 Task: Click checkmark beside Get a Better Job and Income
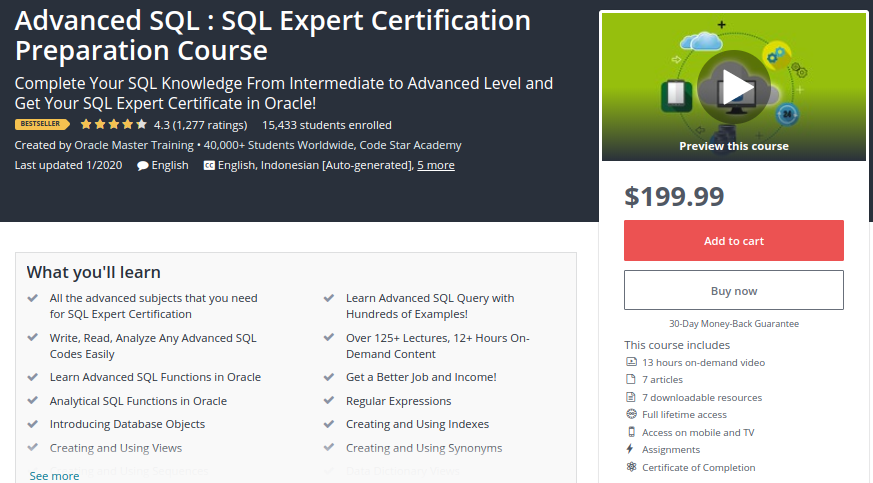[328, 377]
